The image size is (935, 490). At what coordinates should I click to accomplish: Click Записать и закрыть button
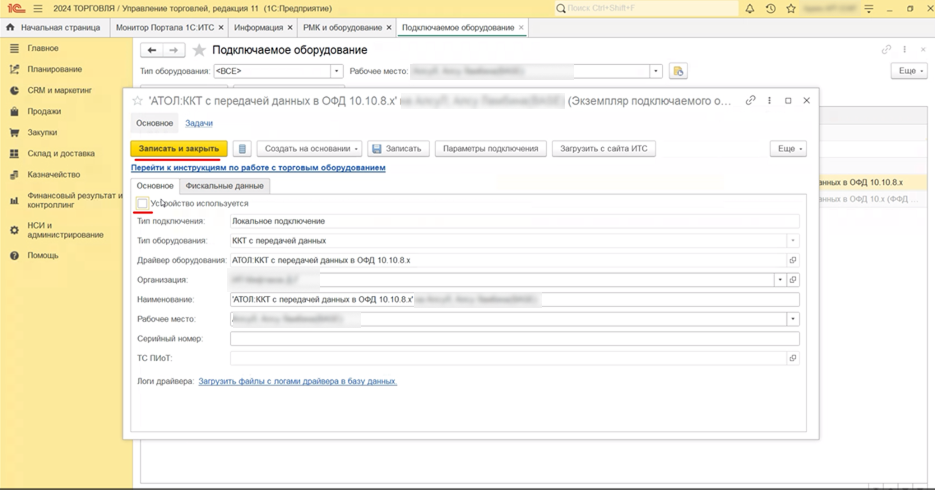(x=179, y=148)
